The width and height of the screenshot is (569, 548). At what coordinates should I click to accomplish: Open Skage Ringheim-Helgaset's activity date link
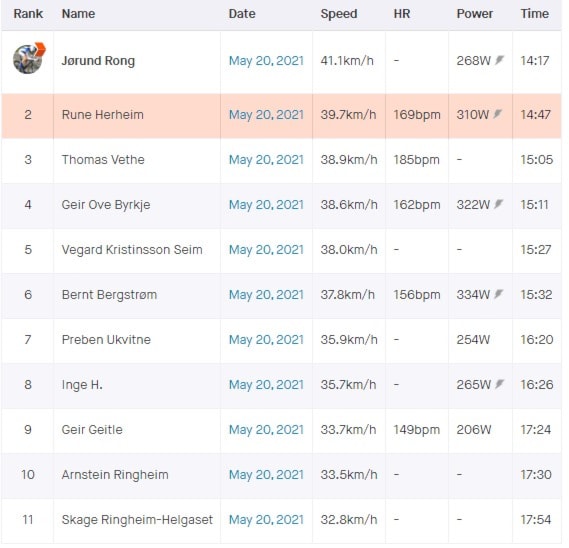[x=266, y=520]
